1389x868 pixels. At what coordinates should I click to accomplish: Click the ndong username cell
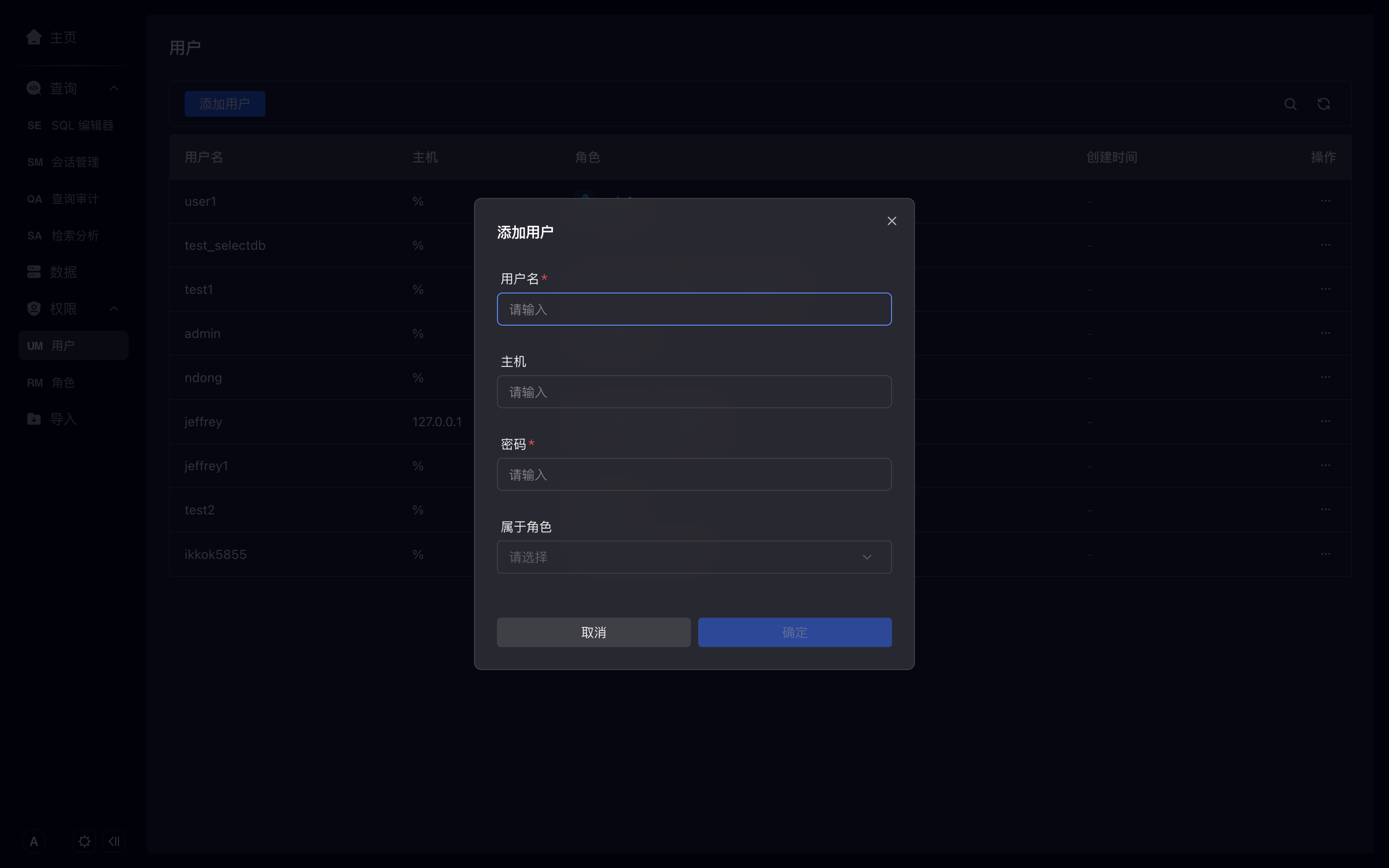point(203,378)
